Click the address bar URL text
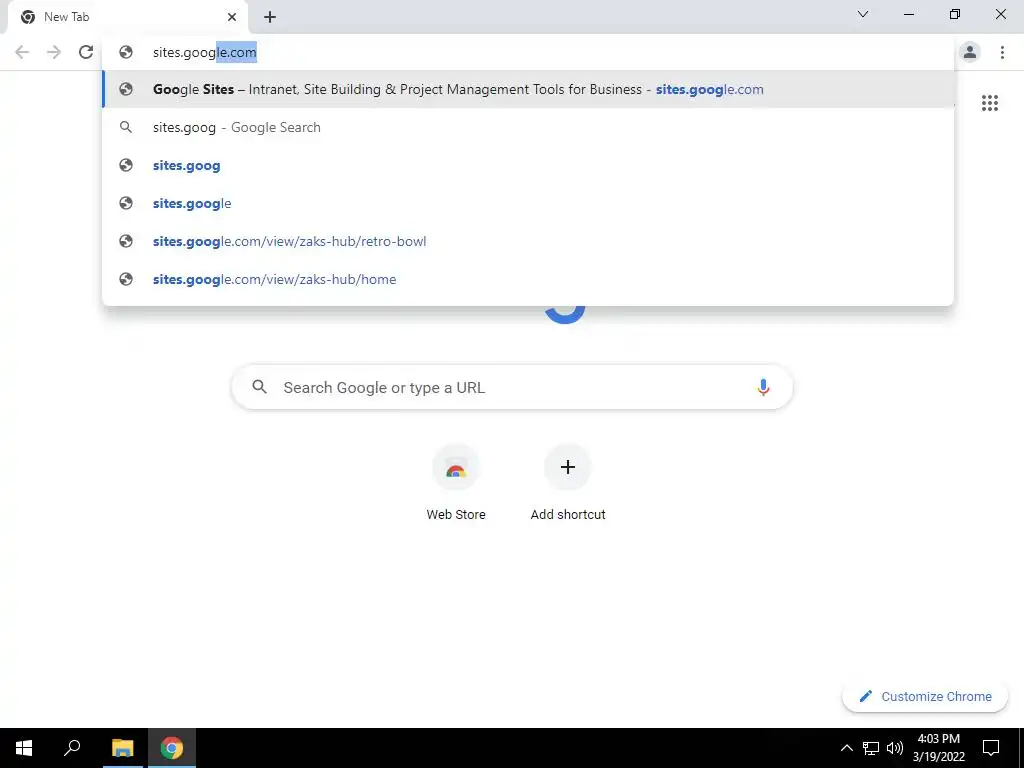 (x=204, y=52)
